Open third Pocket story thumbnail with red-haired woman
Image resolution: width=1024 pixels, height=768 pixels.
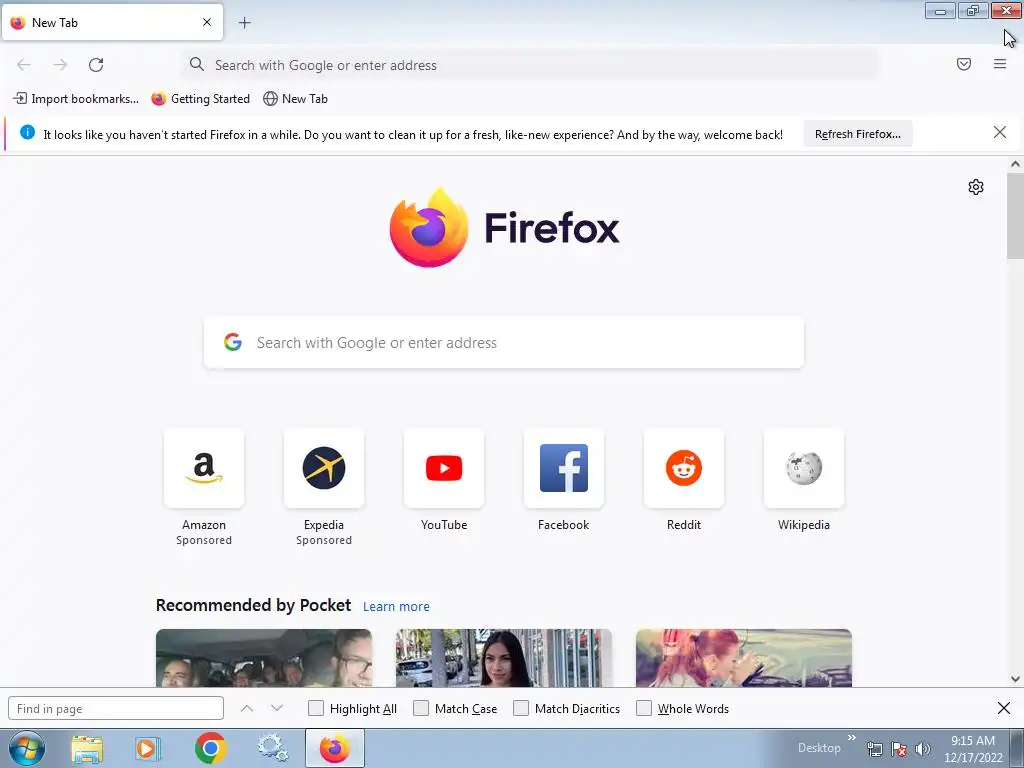tap(744, 658)
